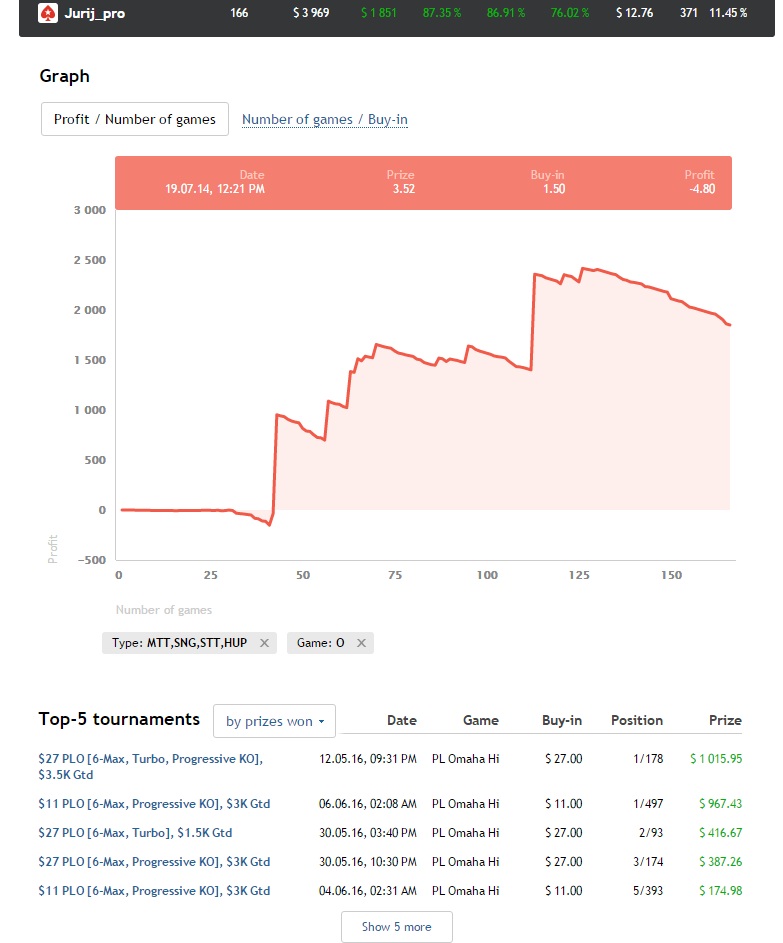
Task: Open the $11 PLO tournament with position 5/393
Action: 154,891
